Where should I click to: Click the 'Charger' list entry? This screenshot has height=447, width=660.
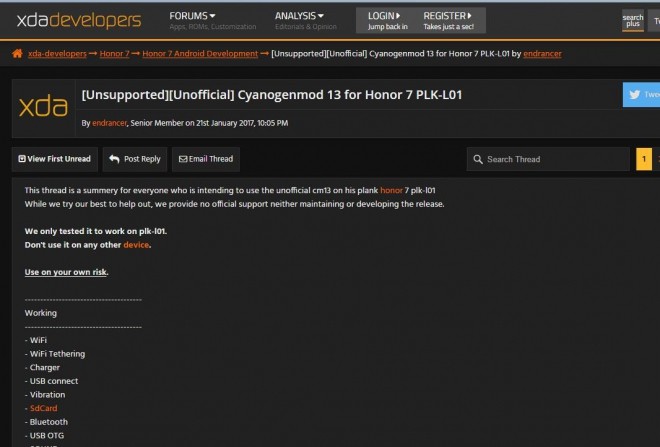pos(43,367)
